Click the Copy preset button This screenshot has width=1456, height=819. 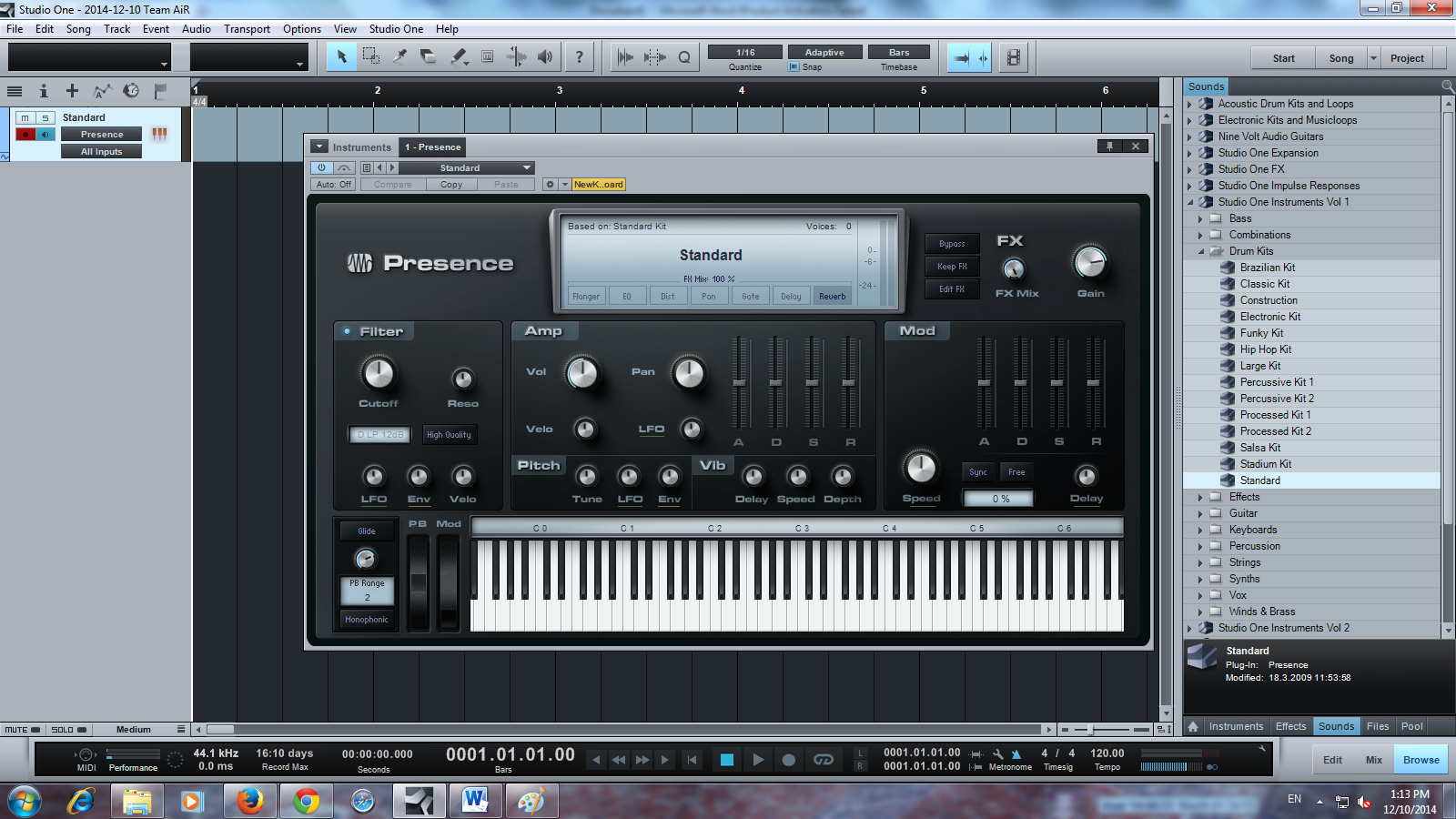click(x=451, y=184)
